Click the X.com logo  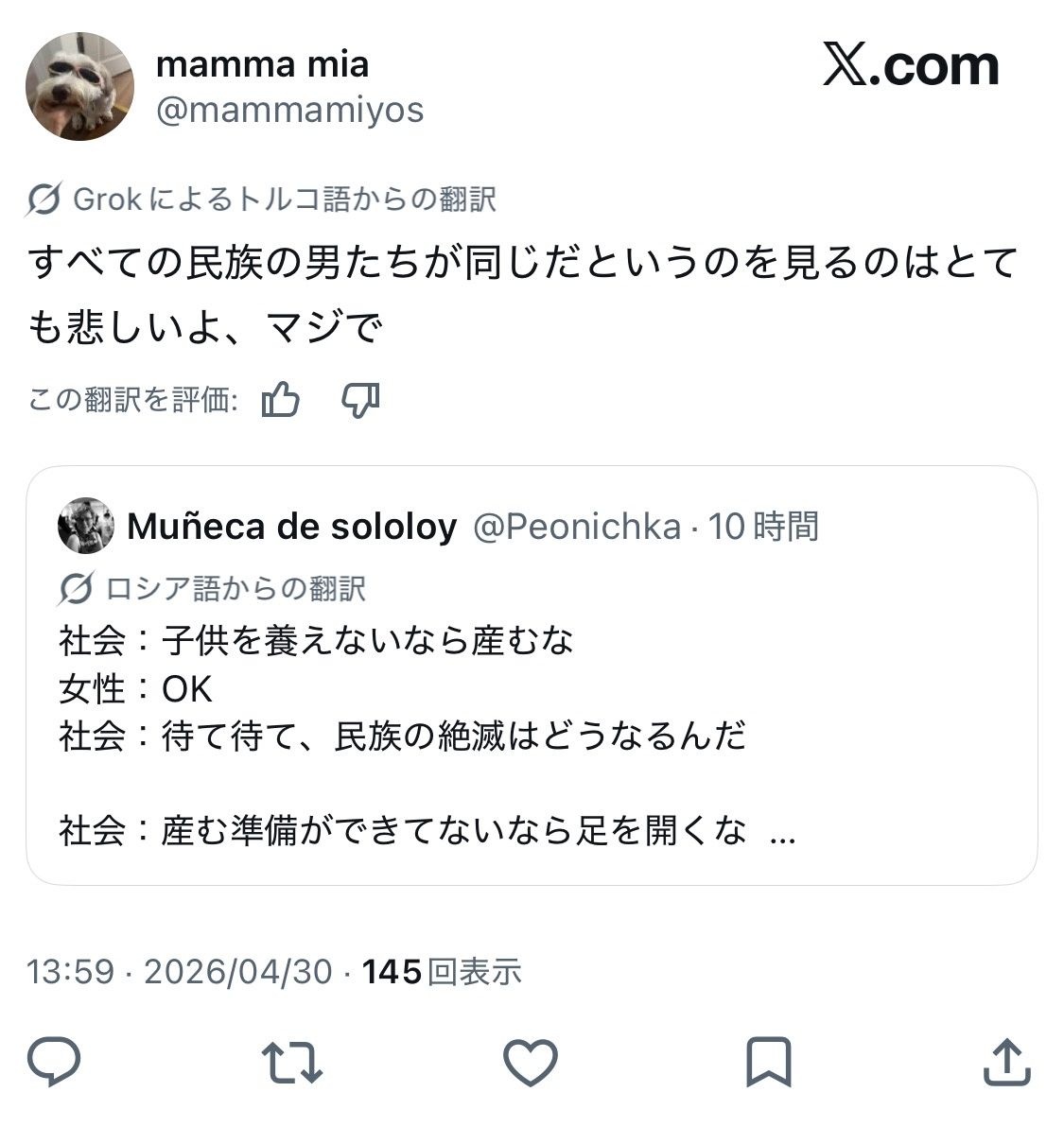tap(911, 65)
